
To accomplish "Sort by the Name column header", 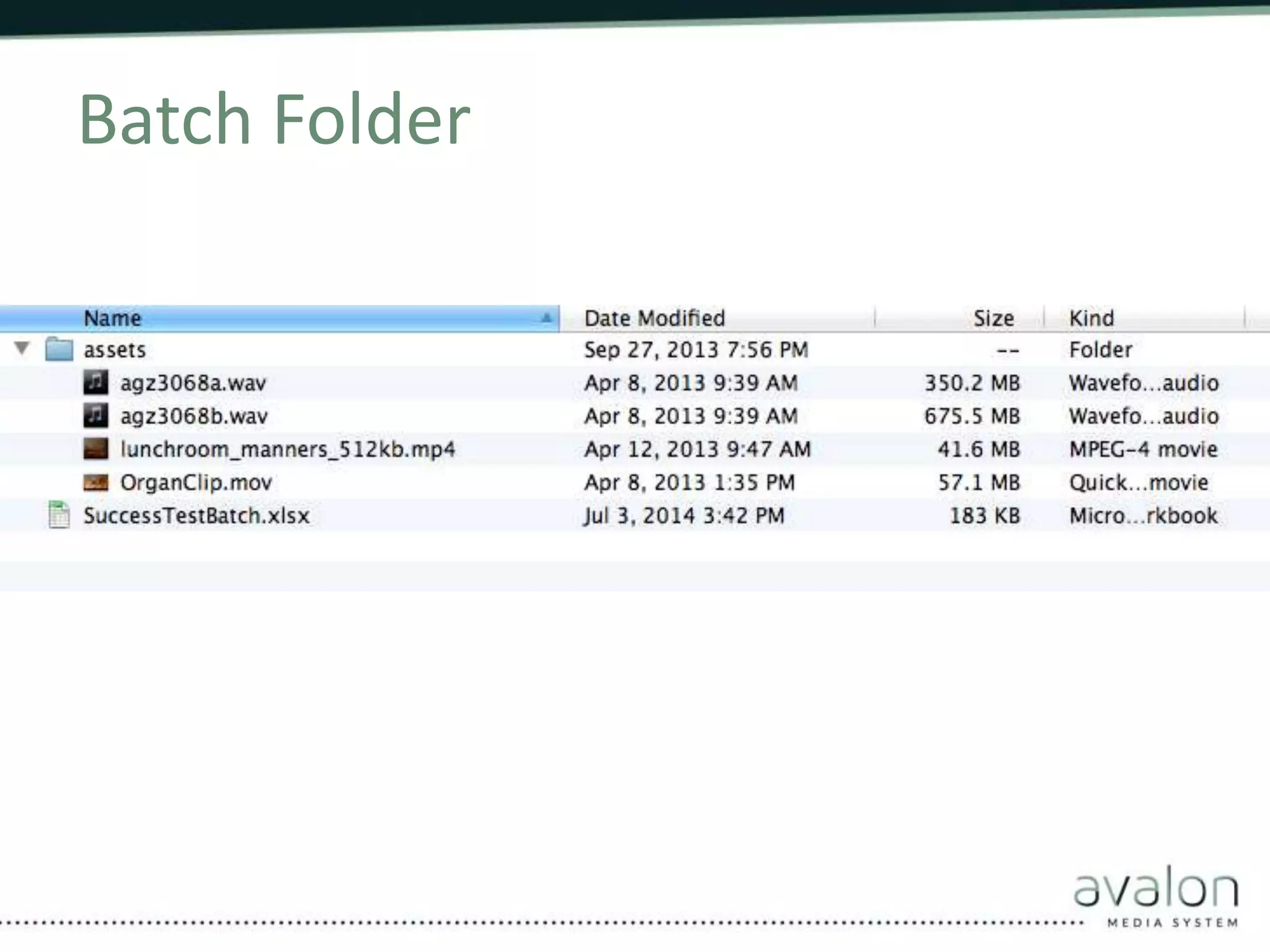I will 279,319.
